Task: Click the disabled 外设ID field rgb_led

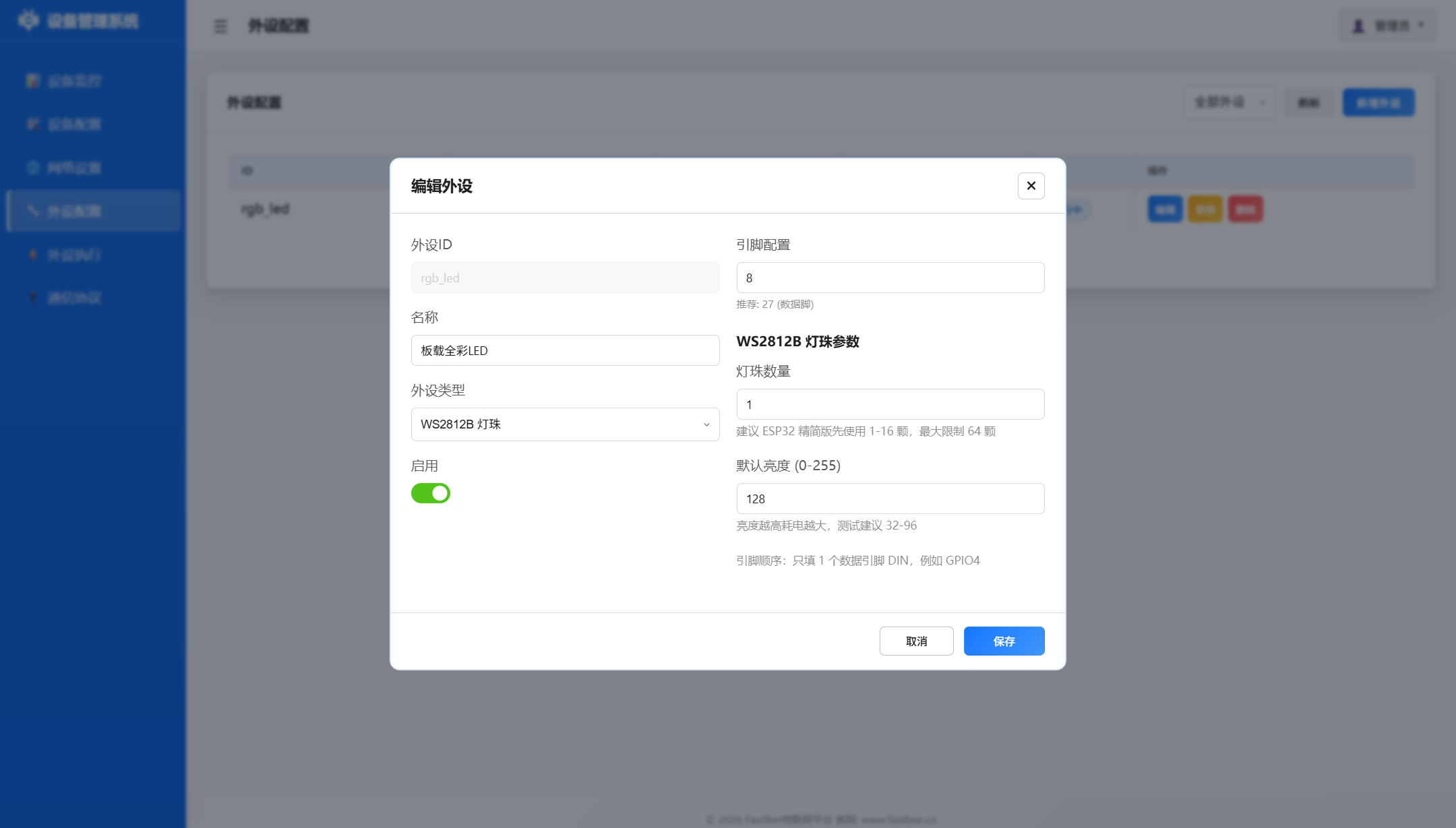Action: pos(565,278)
